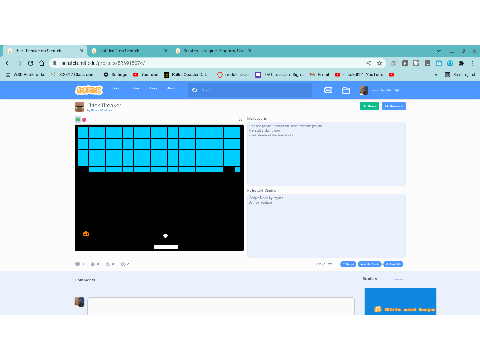This screenshot has width=480, height=360.
Task: Stop the project with the red stop sign
Action: 84,120
